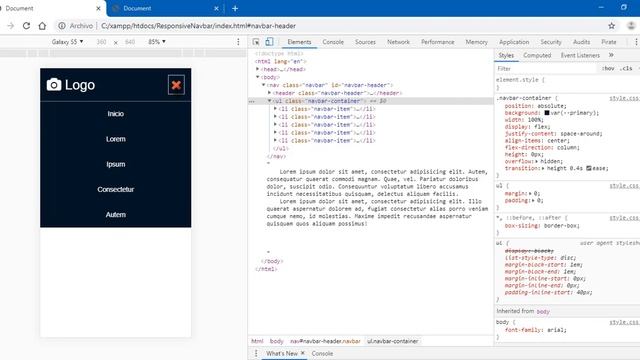Open device toolbar more options menu
Viewport: 640px width, 360px height.
tap(238, 42)
